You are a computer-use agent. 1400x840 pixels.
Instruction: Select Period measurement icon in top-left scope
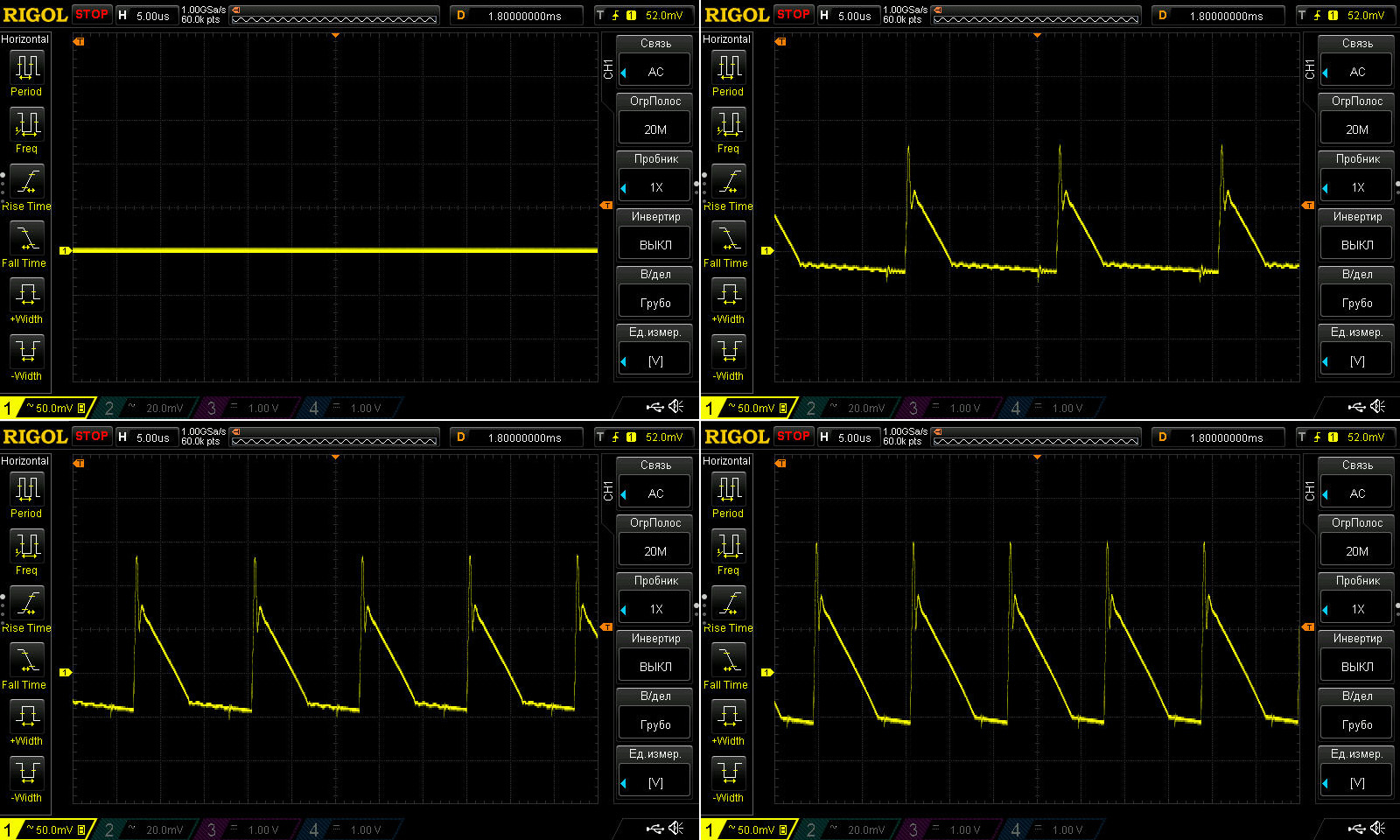click(x=27, y=67)
